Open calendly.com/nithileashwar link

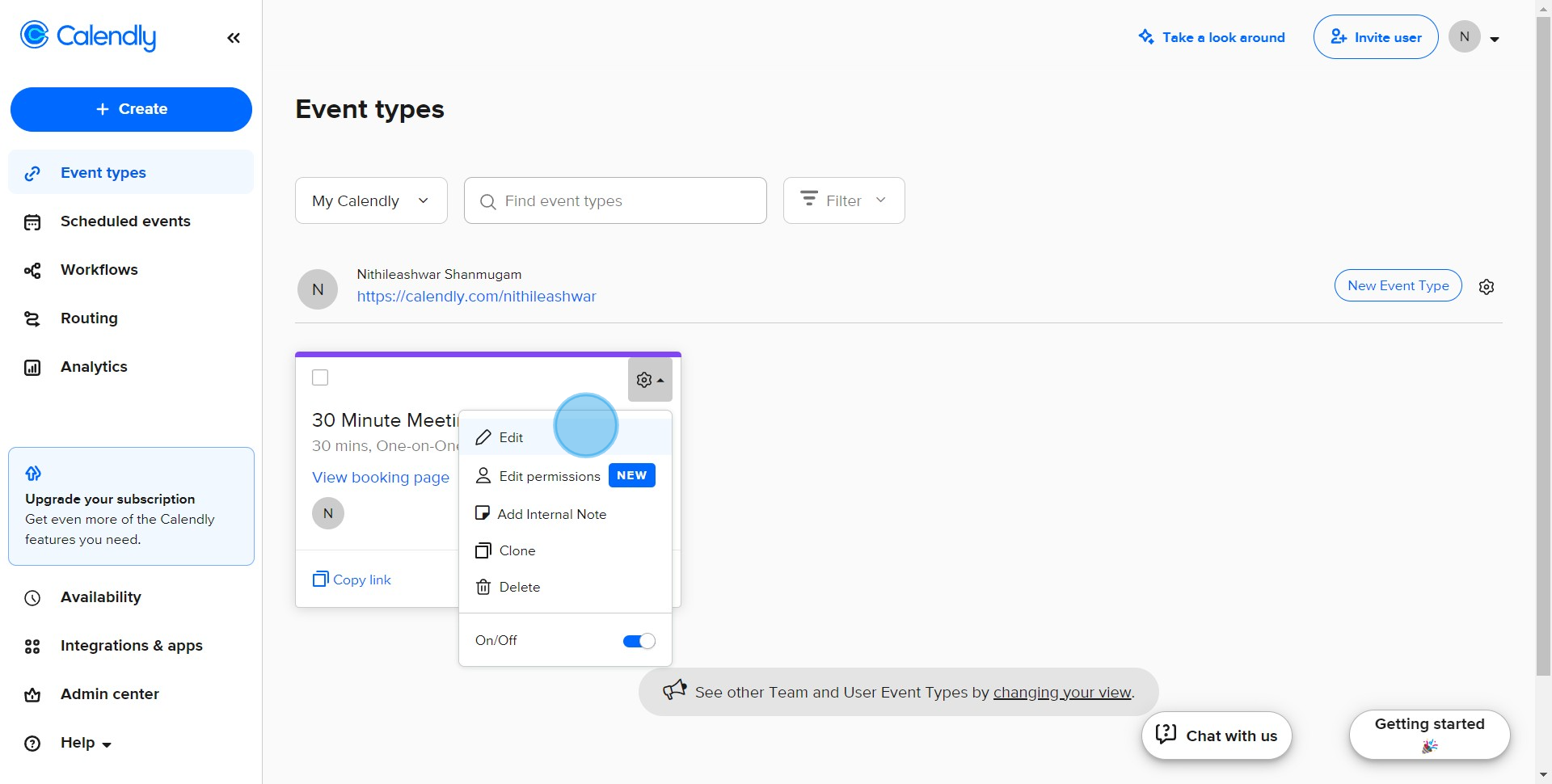click(477, 297)
